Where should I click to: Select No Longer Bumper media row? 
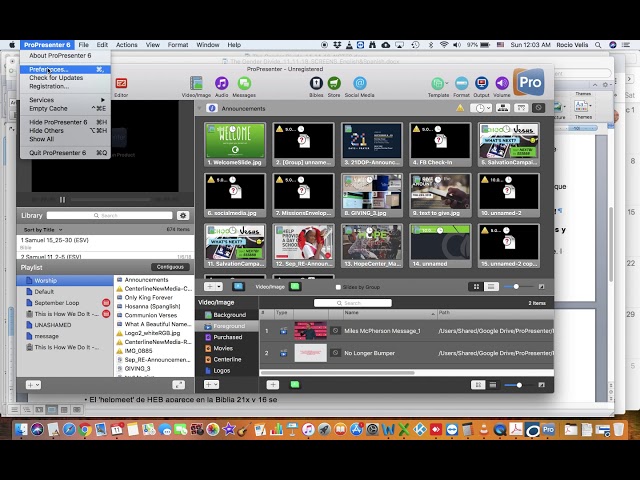tap(407, 353)
